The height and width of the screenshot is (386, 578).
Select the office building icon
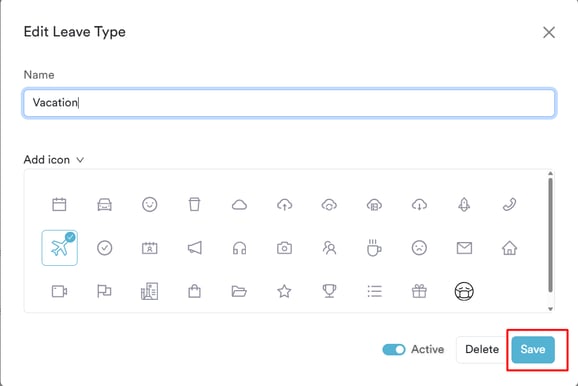[150, 291]
